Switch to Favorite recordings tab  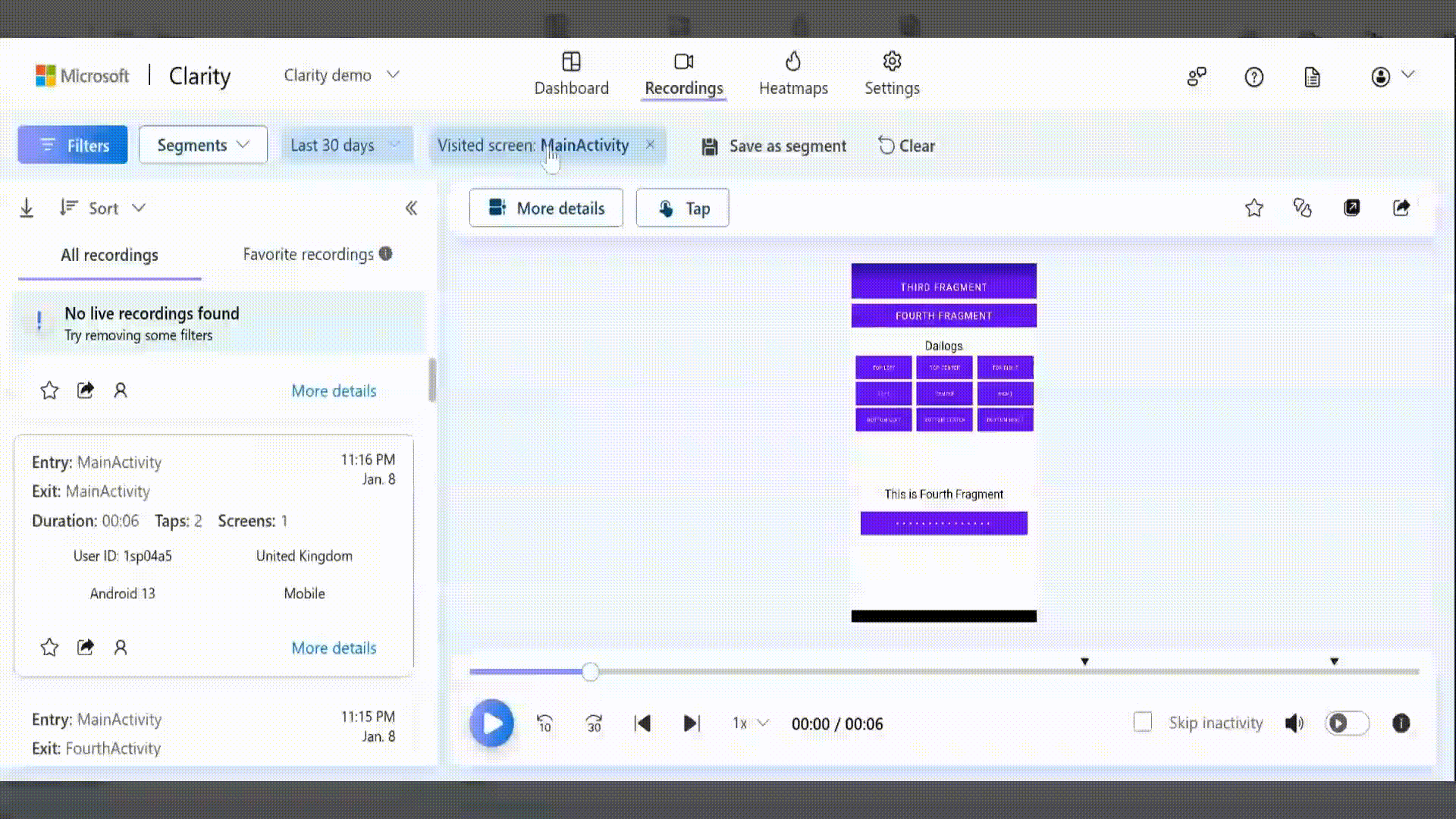pos(308,254)
